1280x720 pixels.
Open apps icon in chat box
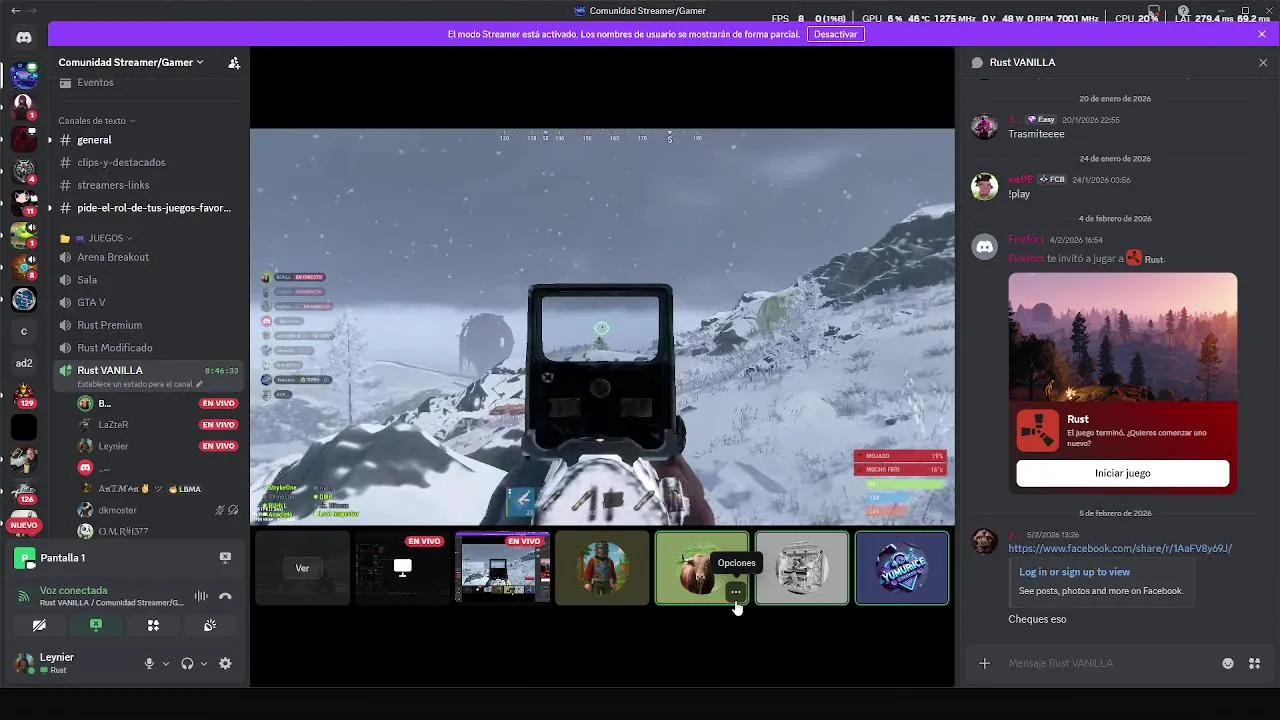(x=1254, y=663)
